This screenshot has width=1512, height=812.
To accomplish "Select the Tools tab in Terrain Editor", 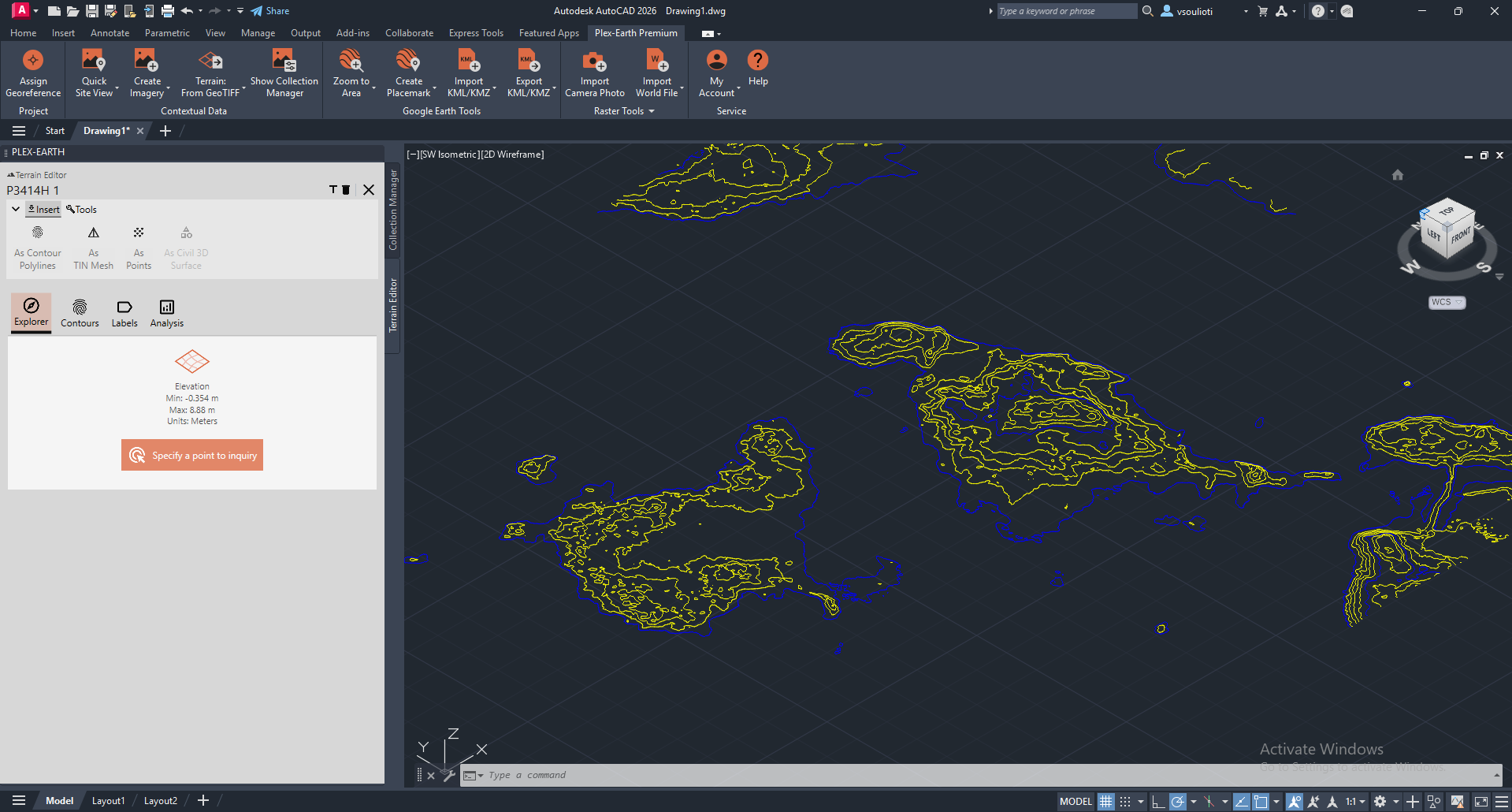I will [x=82, y=210].
